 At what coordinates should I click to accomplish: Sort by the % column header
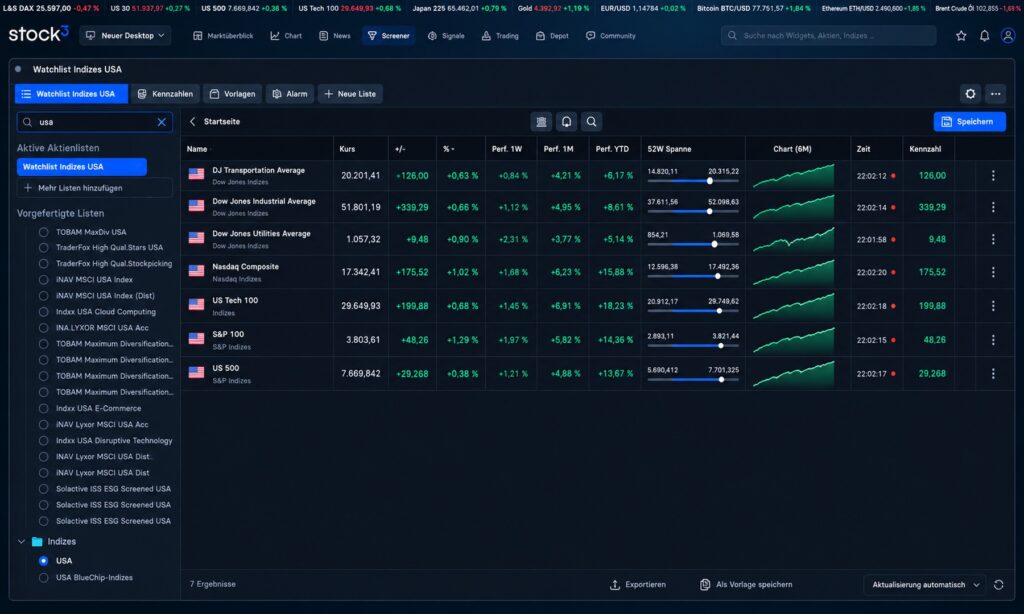tap(448, 149)
